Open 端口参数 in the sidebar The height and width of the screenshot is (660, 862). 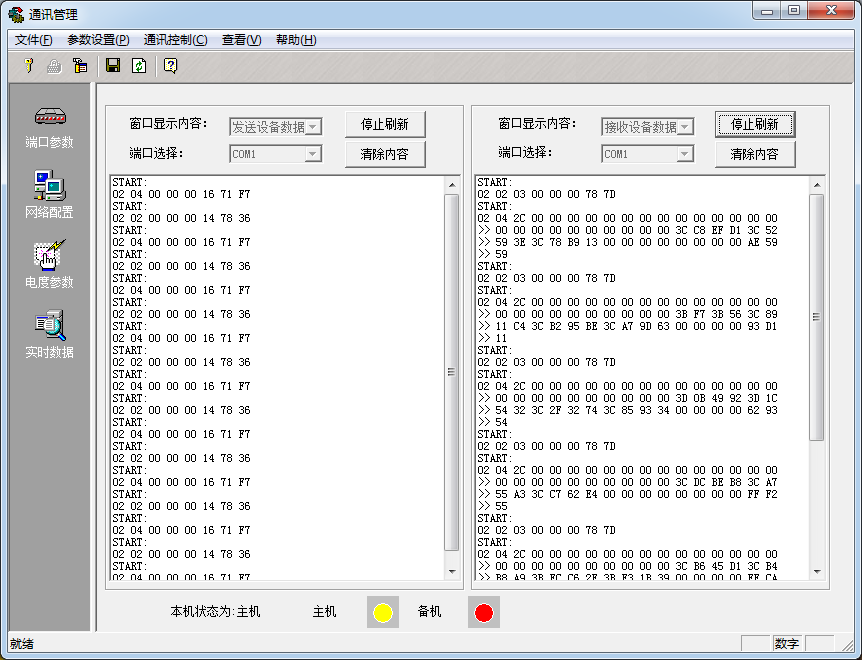[x=49, y=127]
